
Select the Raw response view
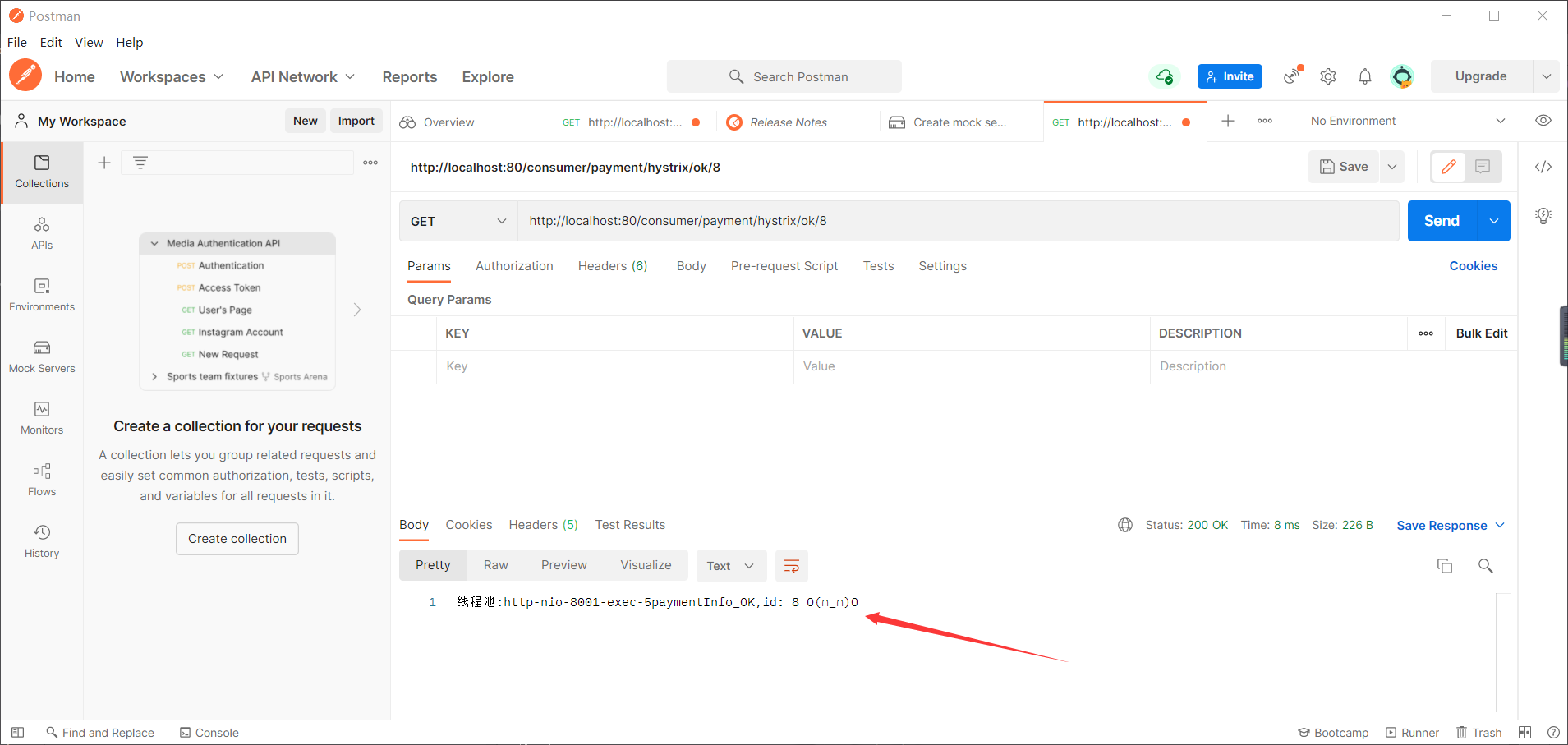tap(496, 565)
